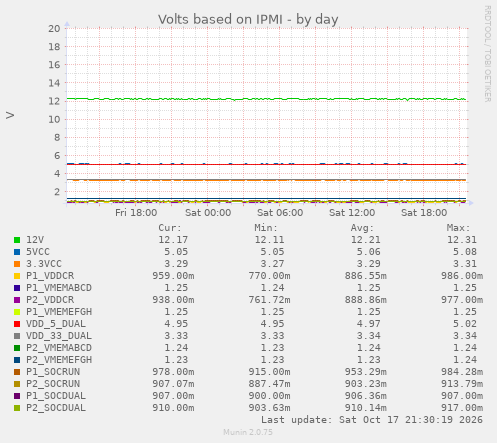
Task: Click the 12V green legend swatch
Action: coord(17,240)
